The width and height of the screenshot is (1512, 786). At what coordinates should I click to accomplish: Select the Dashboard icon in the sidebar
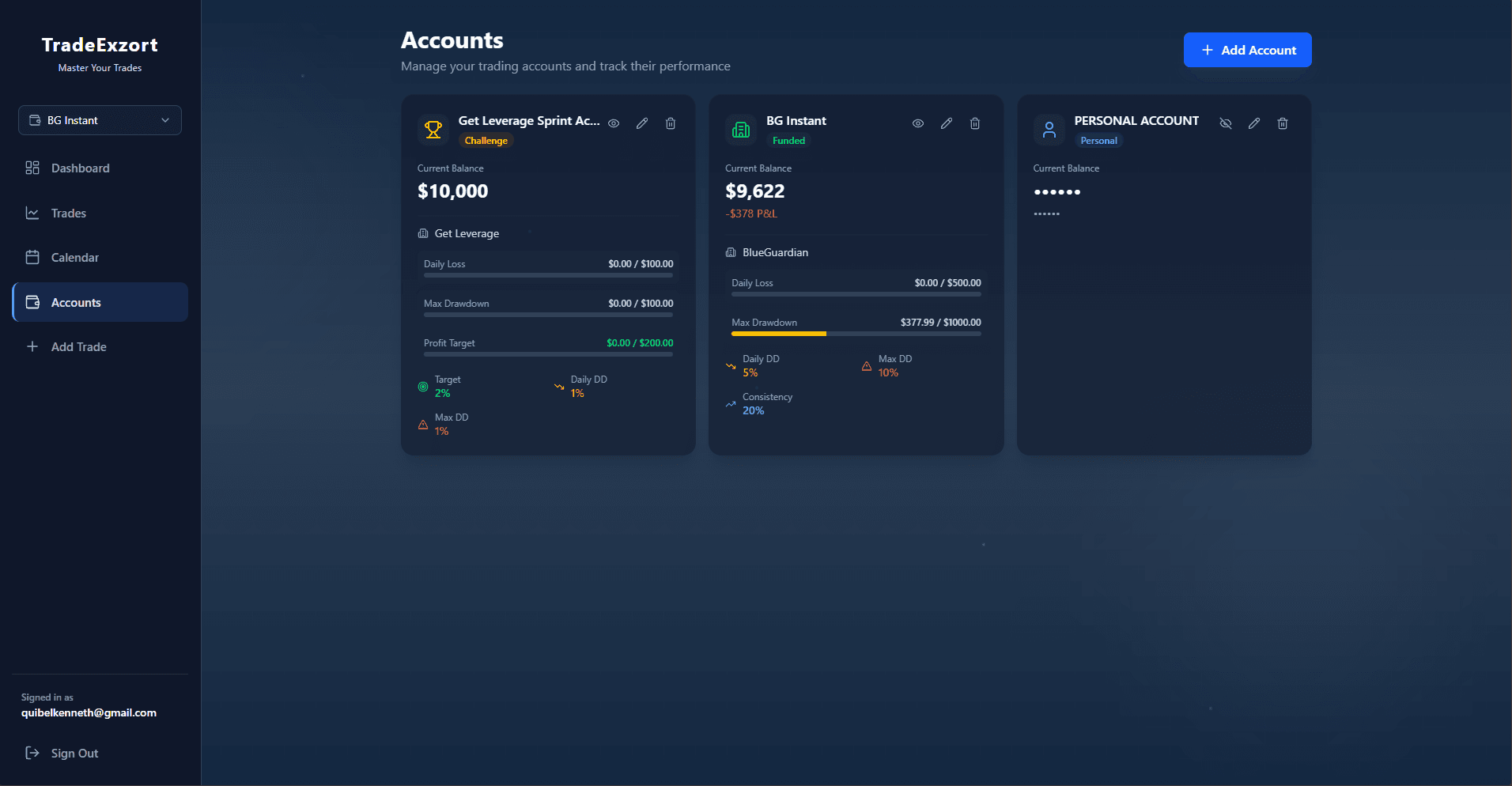[x=32, y=168]
